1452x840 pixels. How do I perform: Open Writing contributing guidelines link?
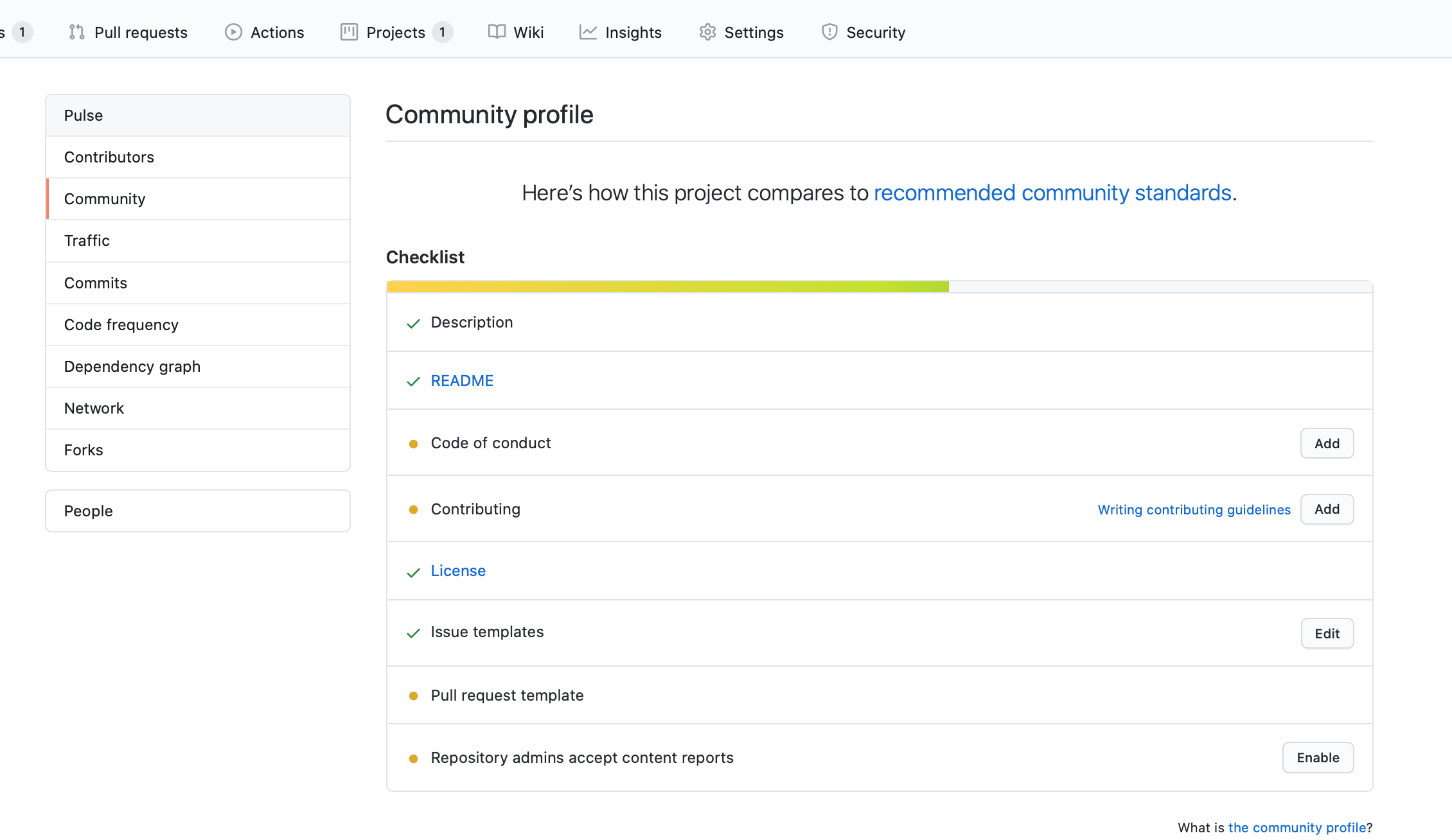tap(1194, 510)
